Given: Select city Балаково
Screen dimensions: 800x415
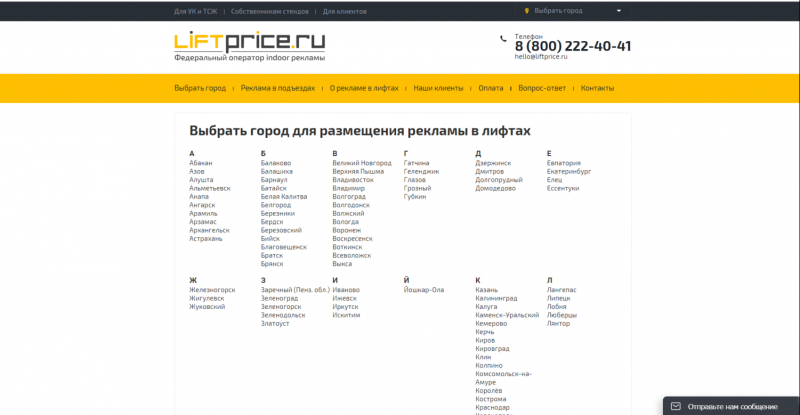Looking at the screenshot, I should 276,163.
